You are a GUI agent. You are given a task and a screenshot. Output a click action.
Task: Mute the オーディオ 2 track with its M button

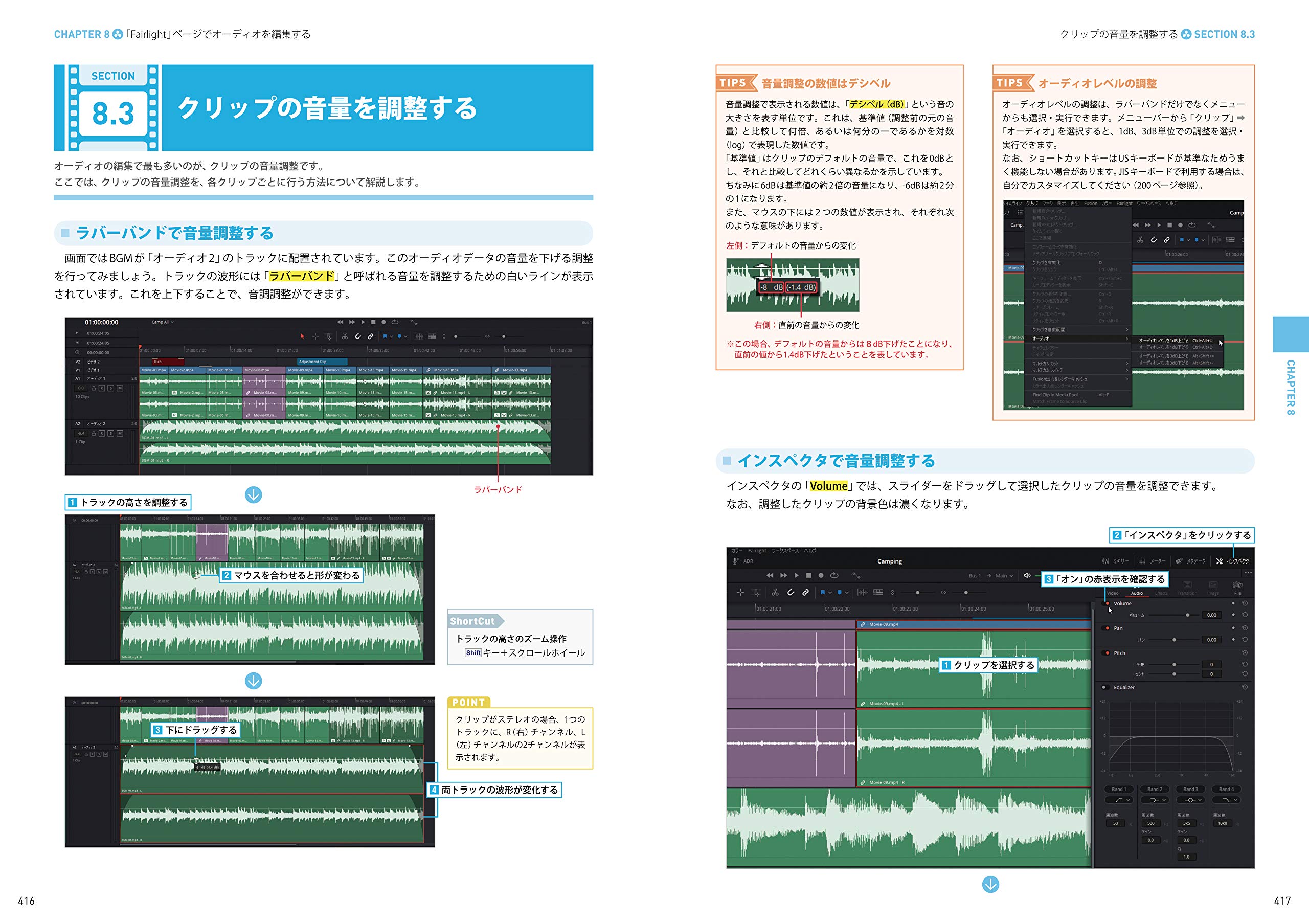pyautogui.click(x=120, y=433)
